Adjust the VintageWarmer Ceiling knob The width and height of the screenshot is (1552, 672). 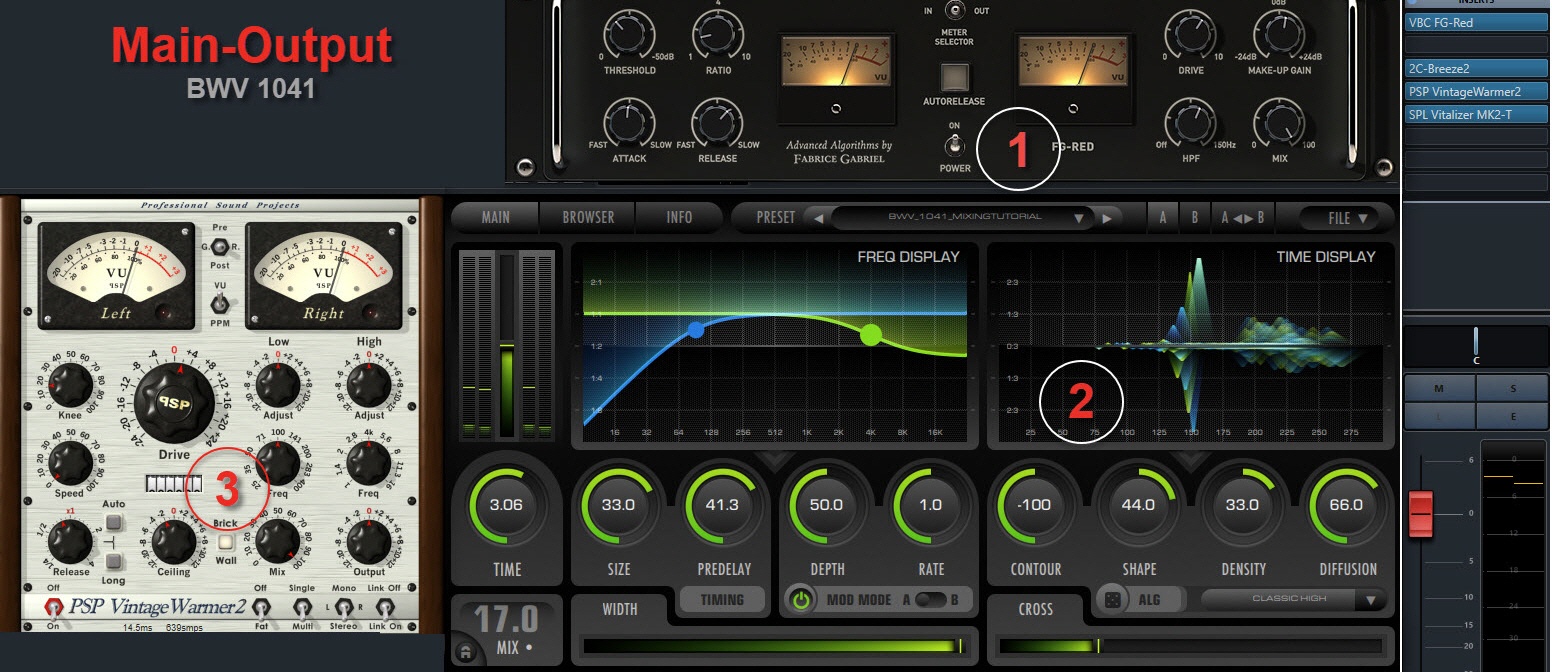[x=173, y=541]
